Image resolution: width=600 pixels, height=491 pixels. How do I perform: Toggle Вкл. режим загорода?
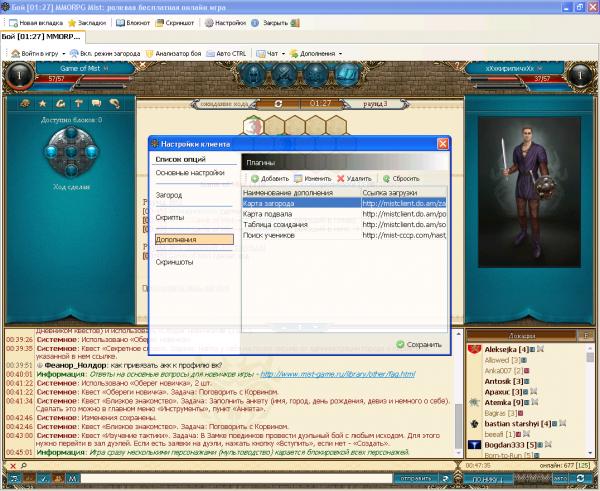click(105, 54)
